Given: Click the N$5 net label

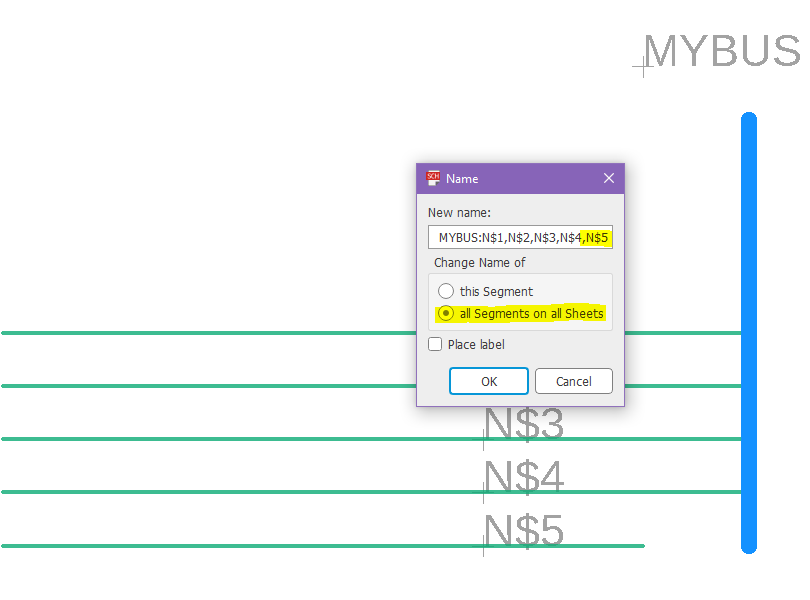Looking at the screenshot, I should 523,530.
